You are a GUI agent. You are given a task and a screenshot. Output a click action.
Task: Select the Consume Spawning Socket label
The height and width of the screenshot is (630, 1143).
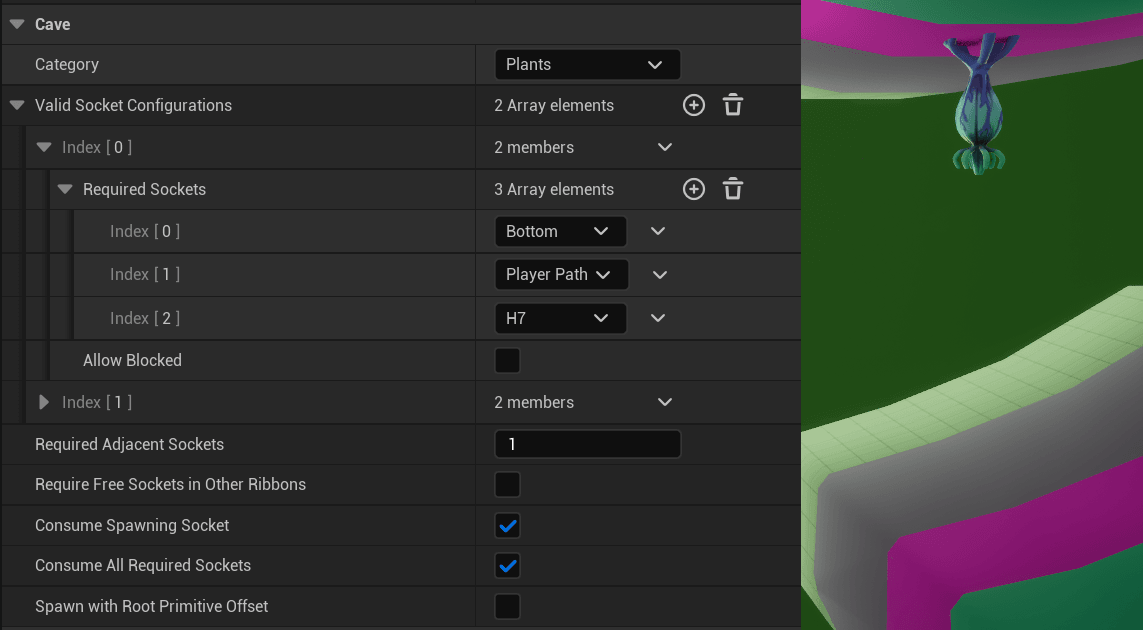coord(132,525)
